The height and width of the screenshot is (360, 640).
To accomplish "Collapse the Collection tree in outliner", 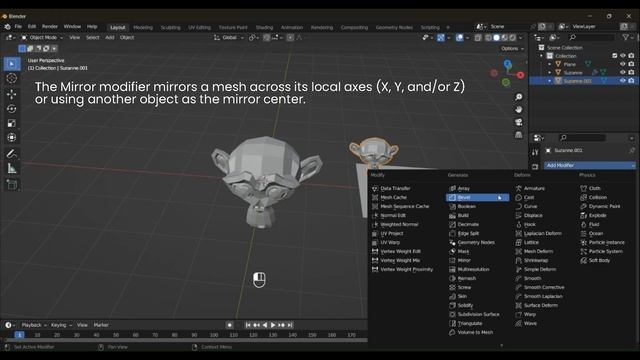I will [x=542, y=56].
